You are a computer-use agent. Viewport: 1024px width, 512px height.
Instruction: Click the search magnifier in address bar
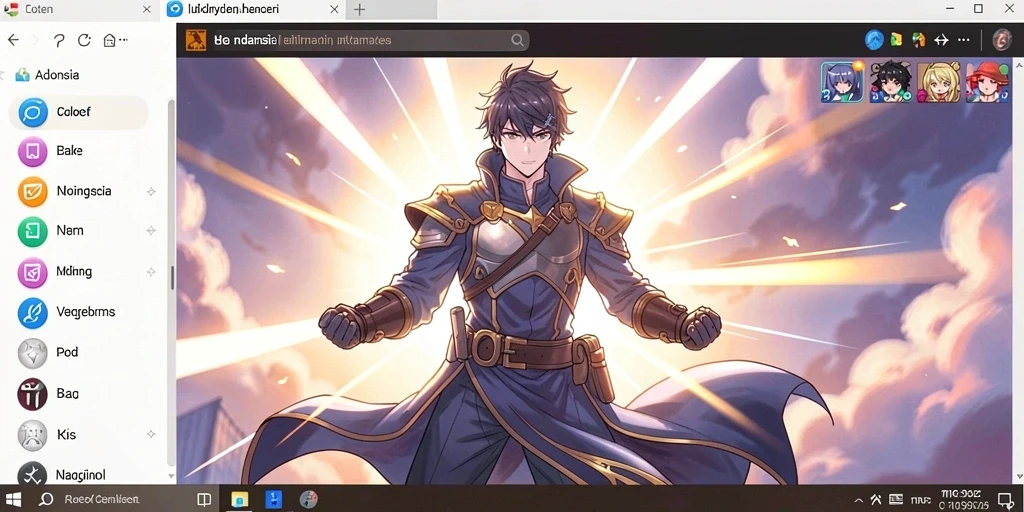coord(517,40)
